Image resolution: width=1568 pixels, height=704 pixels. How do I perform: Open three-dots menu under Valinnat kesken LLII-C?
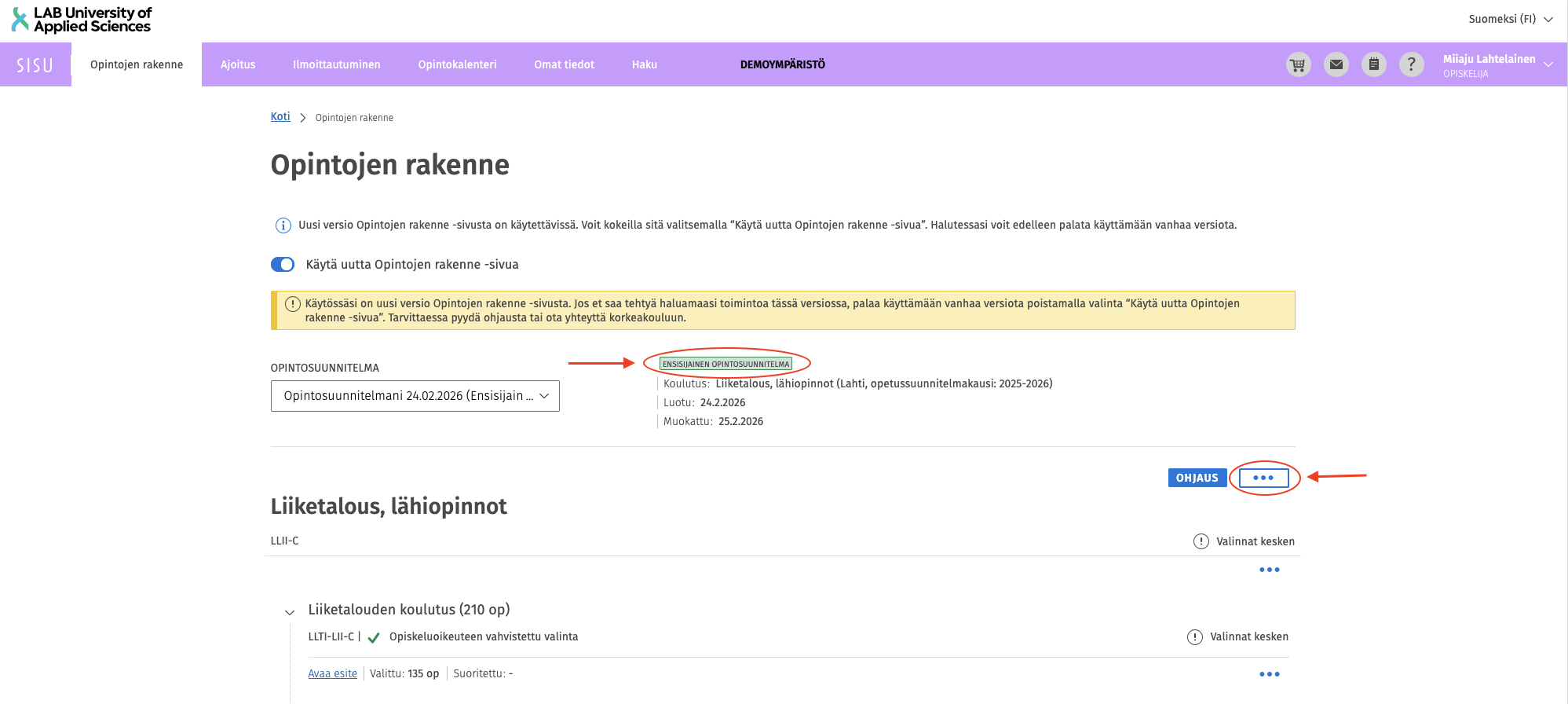(x=1269, y=570)
